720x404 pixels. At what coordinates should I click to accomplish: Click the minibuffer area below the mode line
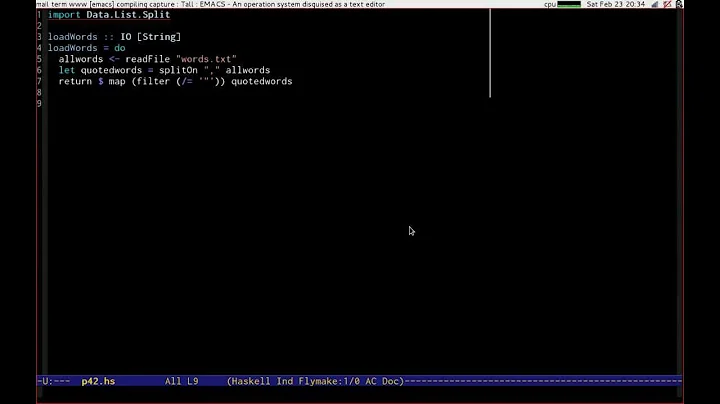pyautogui.click(x=360, y=393)
